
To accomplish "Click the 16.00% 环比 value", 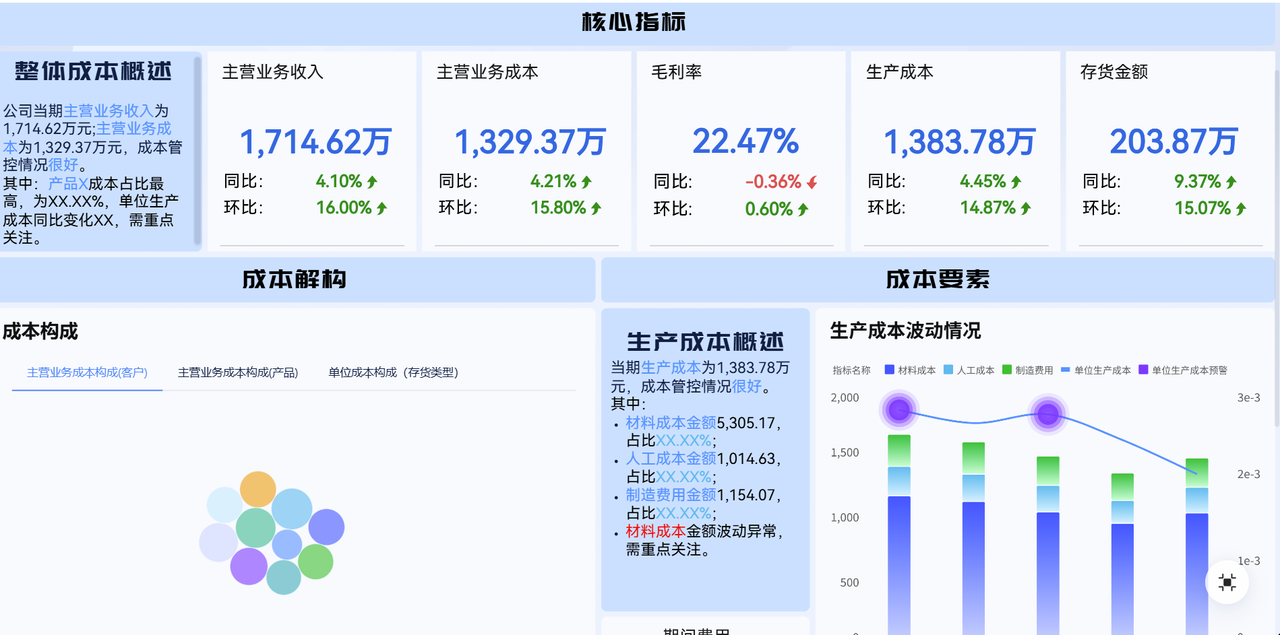I will 344,208.
